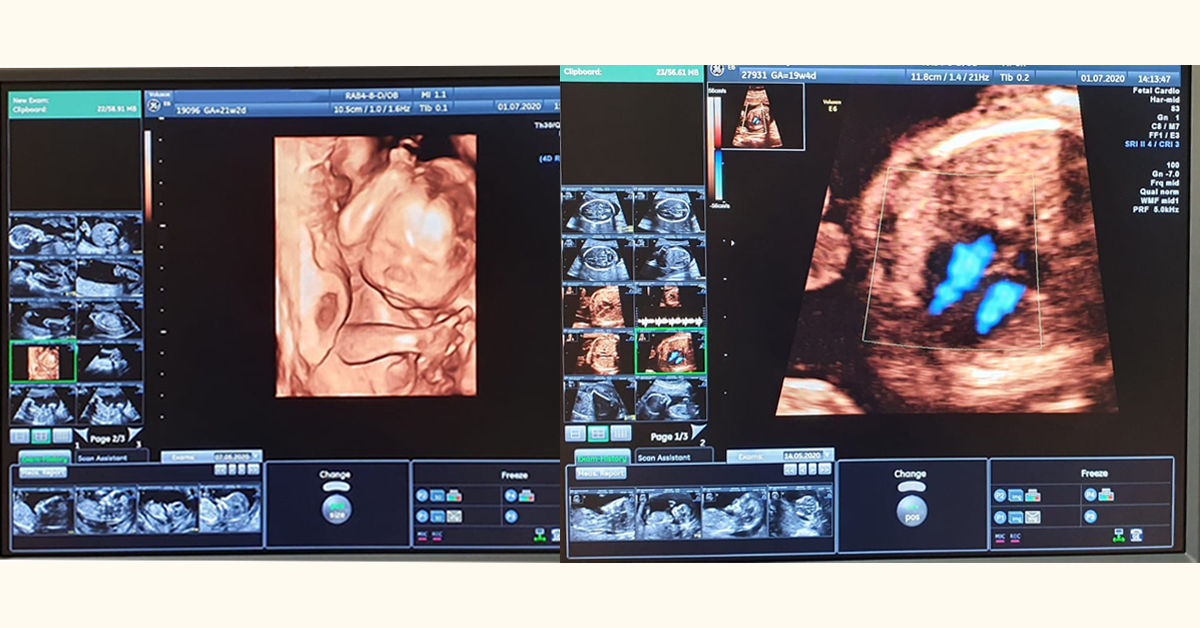This screenshot has height=628, width=1200.
Task: Toggle the Change pos trackball button
Action: point(911,508)
